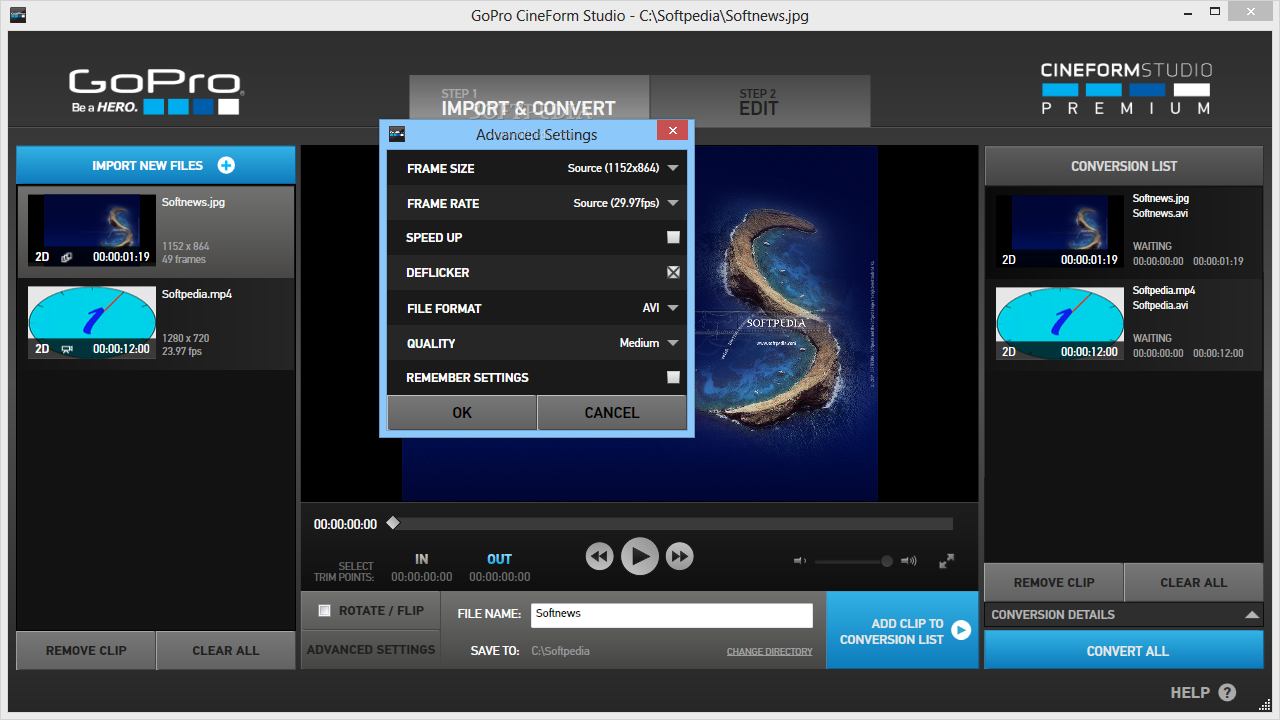Click the CineForm Studio Premium logo
1280x720 pixels.
[1126, 88]
